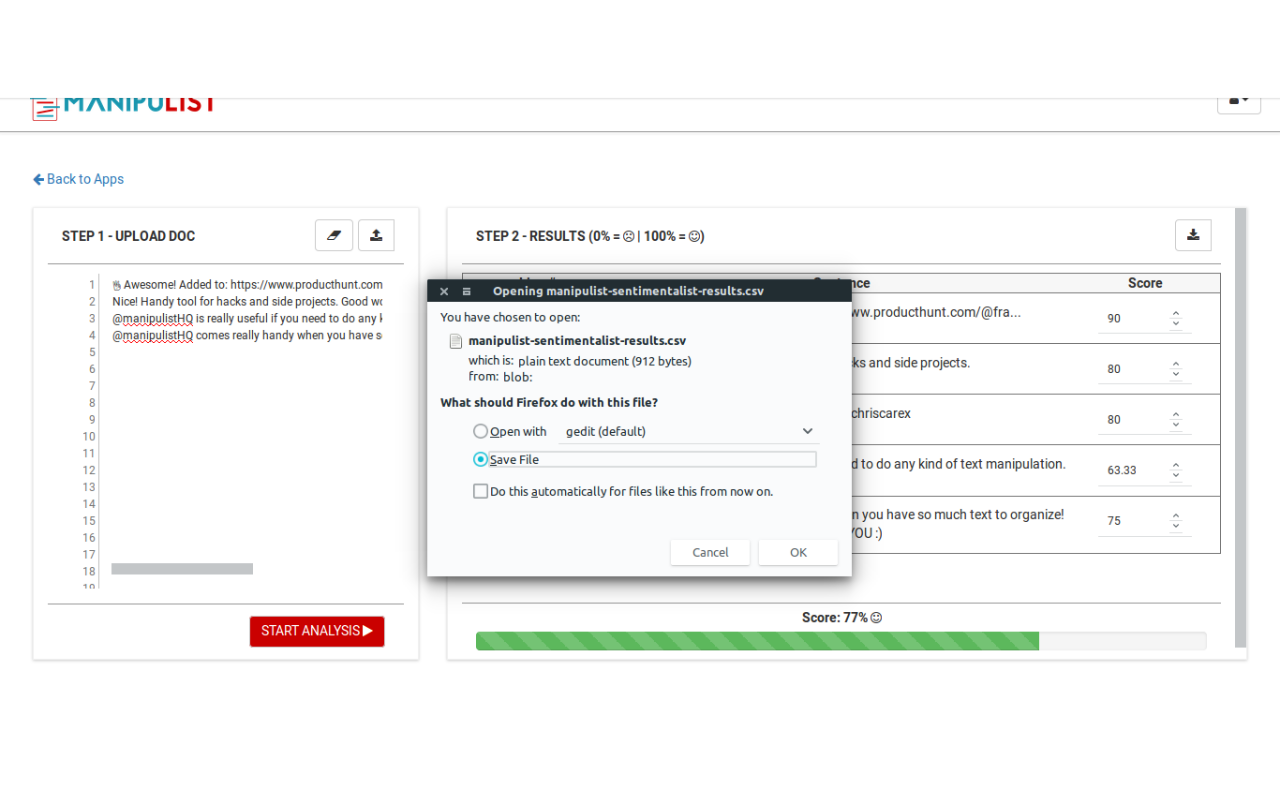This screenshot has height=800, width=1280.
Task: Click the eraser icon in Step 1 panel
Action: point(334,236)
